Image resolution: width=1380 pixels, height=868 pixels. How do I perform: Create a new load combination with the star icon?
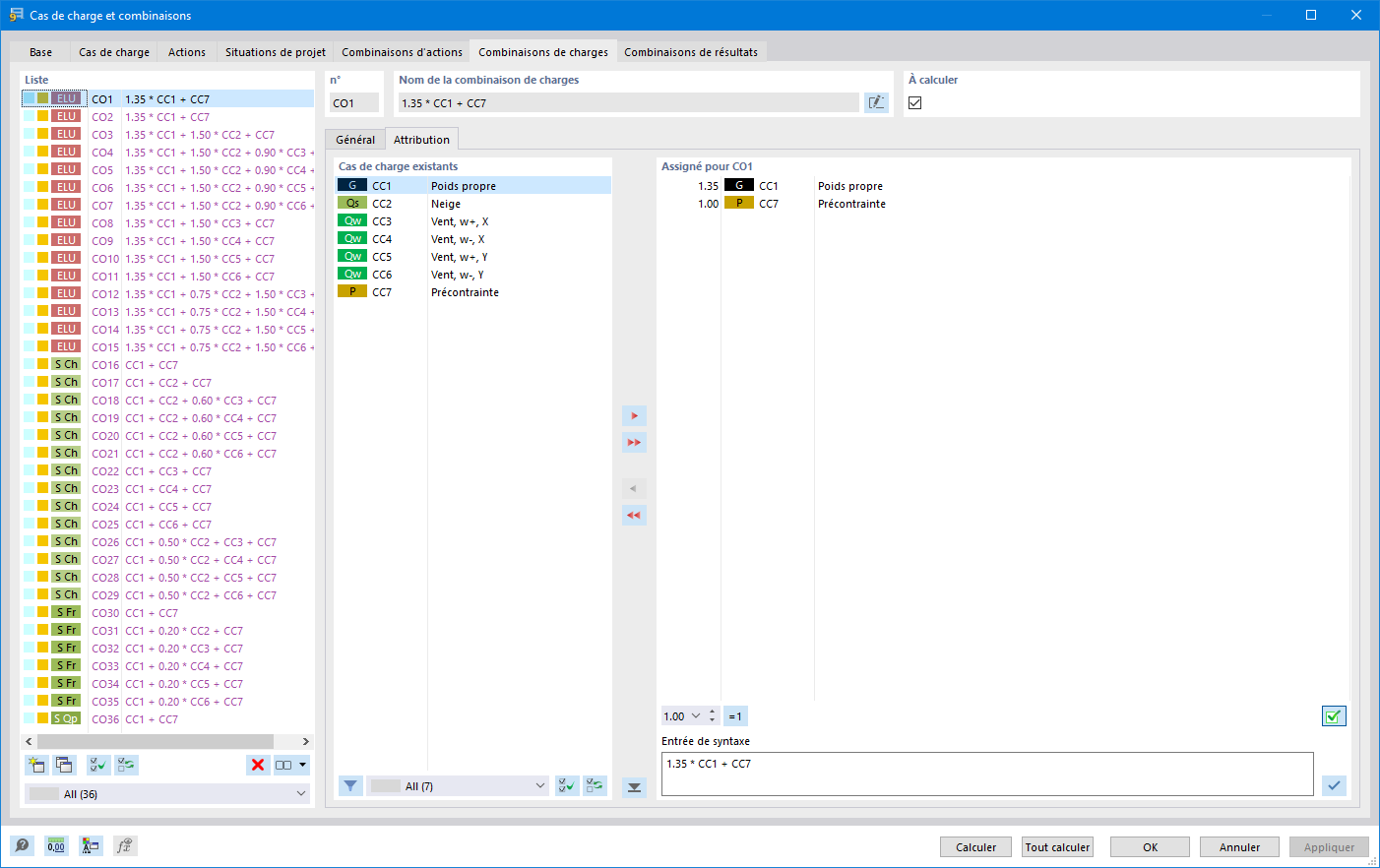coord(37,765)
